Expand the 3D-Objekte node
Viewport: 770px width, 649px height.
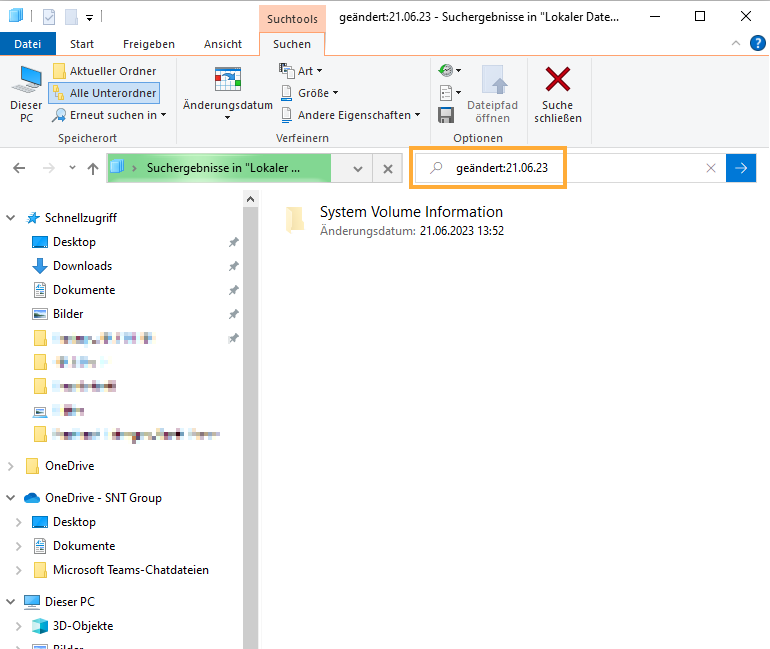point(19,626)
